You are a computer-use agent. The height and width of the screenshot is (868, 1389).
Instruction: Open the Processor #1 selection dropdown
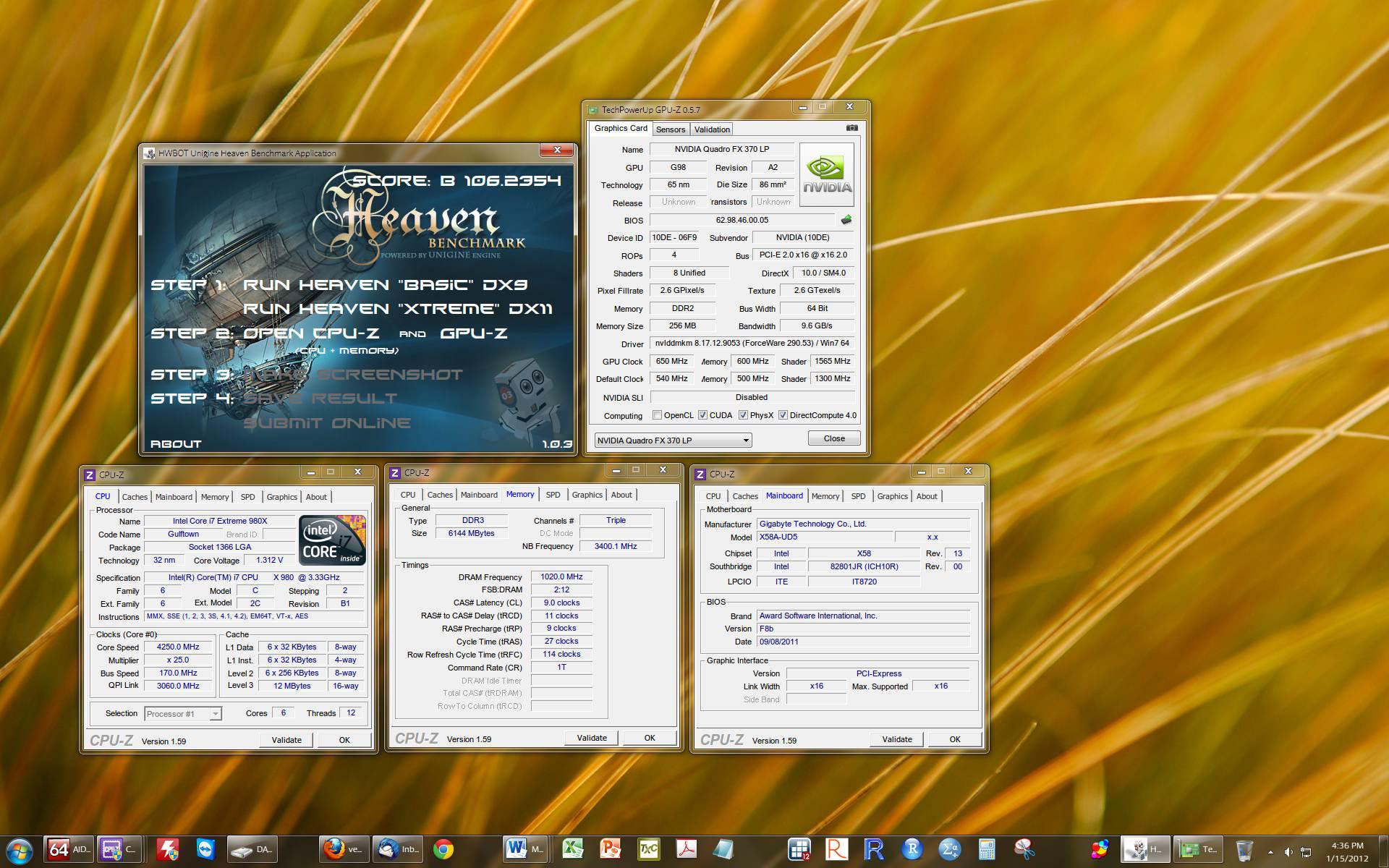(x=183, y=714)
